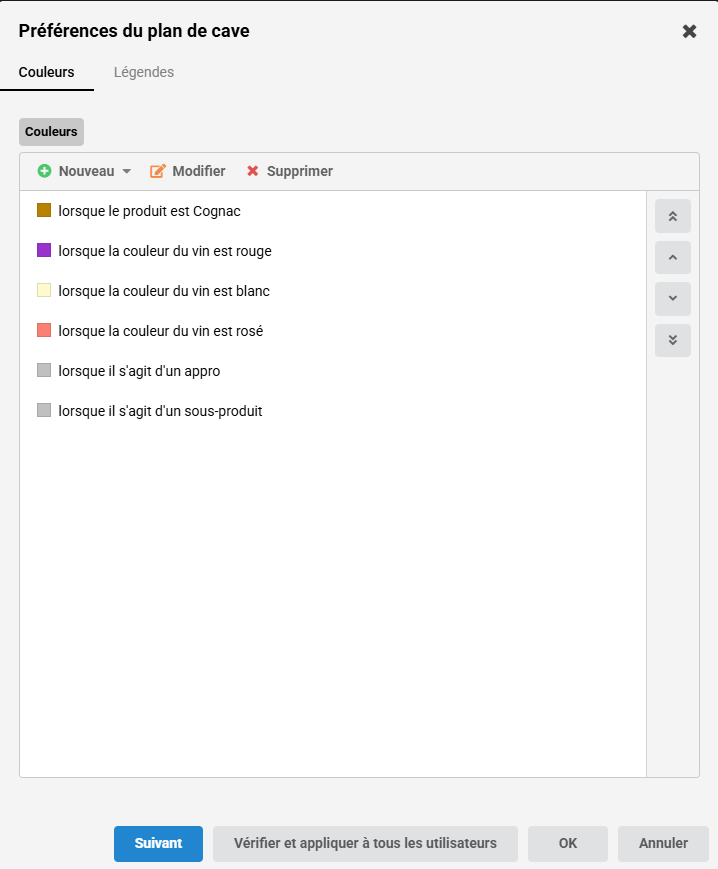The width and height of the screenshot is (718, 869).
Task: Move selected rule up one position
Action: coord(672,257)
